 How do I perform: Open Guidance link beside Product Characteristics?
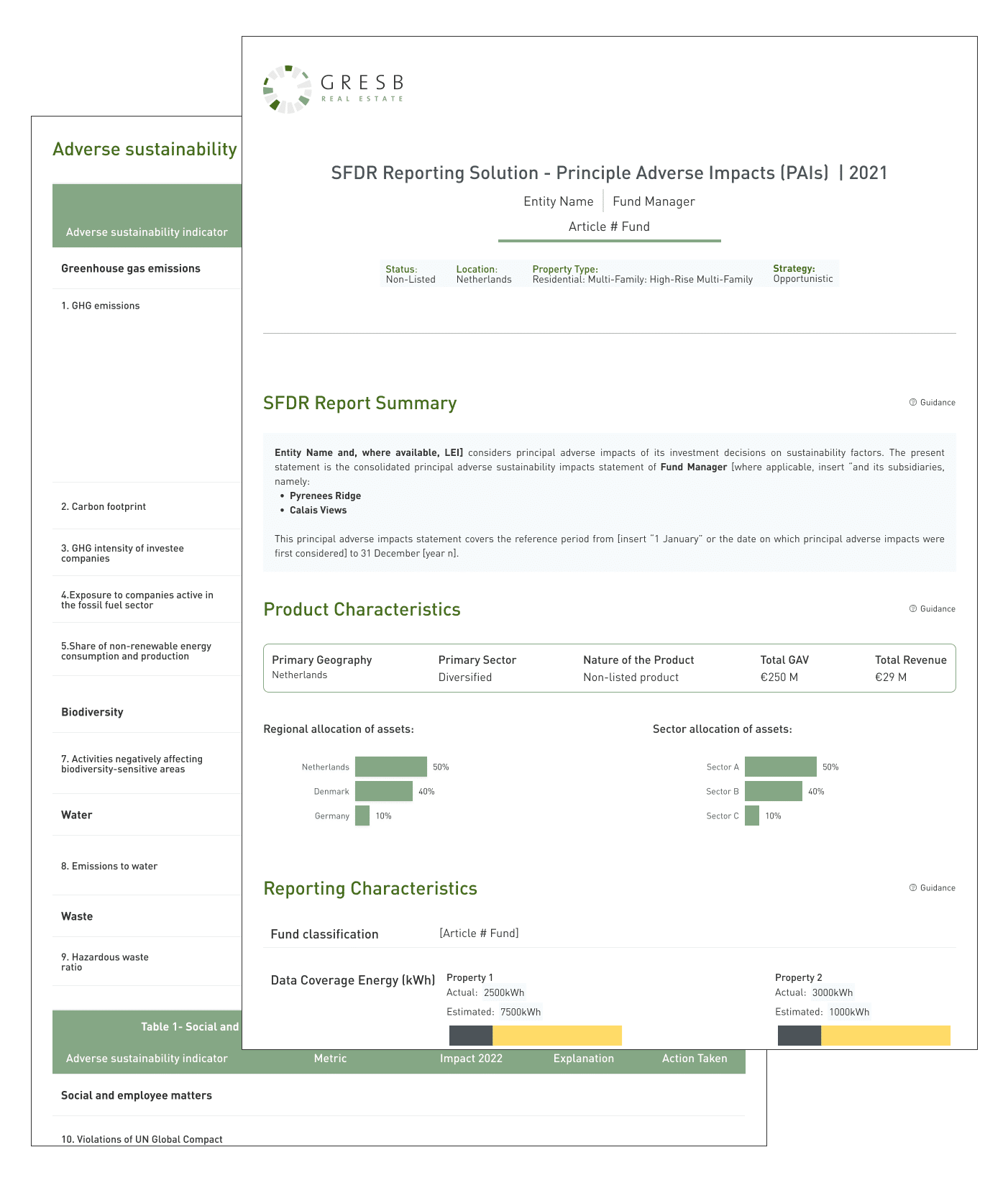pyautogui.click(x=933, y=609)
